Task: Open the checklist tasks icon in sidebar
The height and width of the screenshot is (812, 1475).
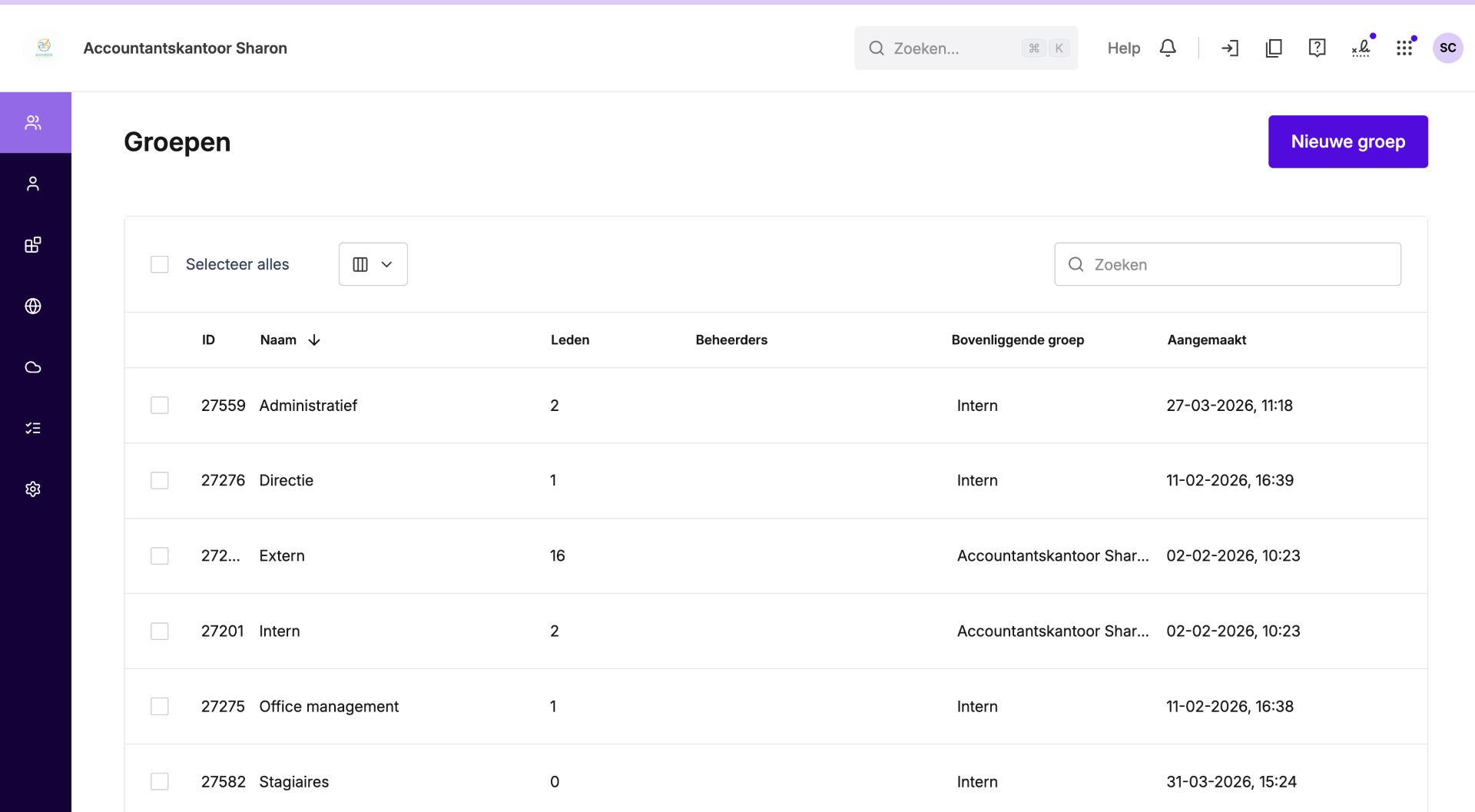Action: pos(33,428)
